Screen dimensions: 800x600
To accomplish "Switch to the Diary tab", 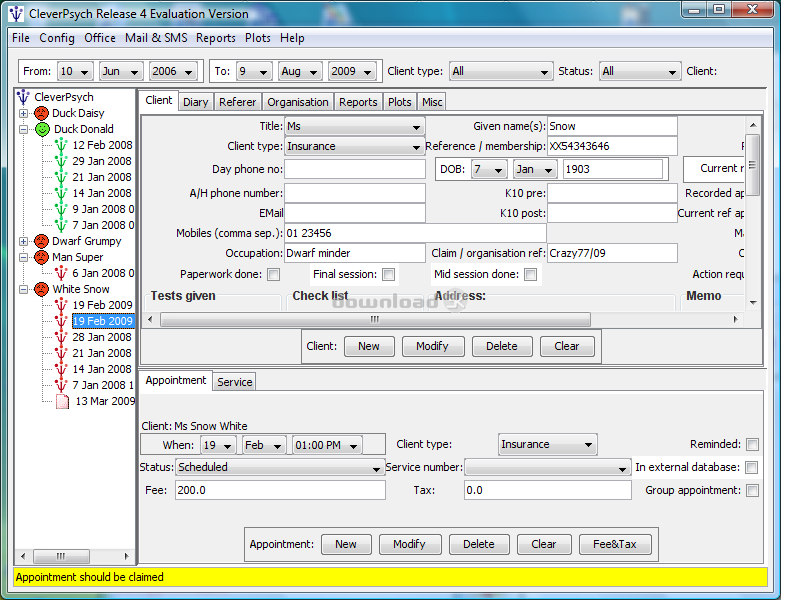I will pyautogui.click(x=195, y=102).
